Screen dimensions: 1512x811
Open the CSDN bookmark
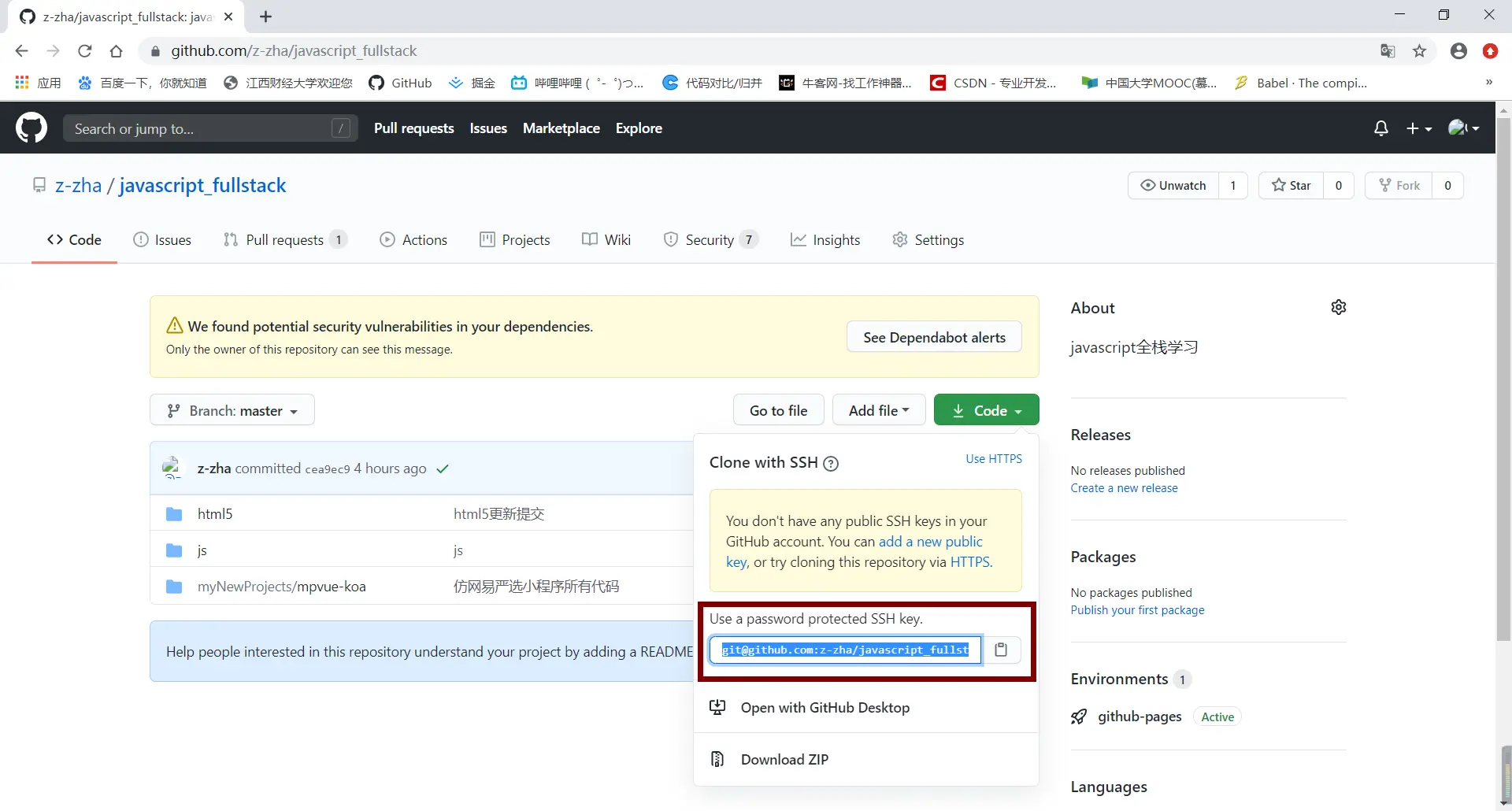coord(993,83)
